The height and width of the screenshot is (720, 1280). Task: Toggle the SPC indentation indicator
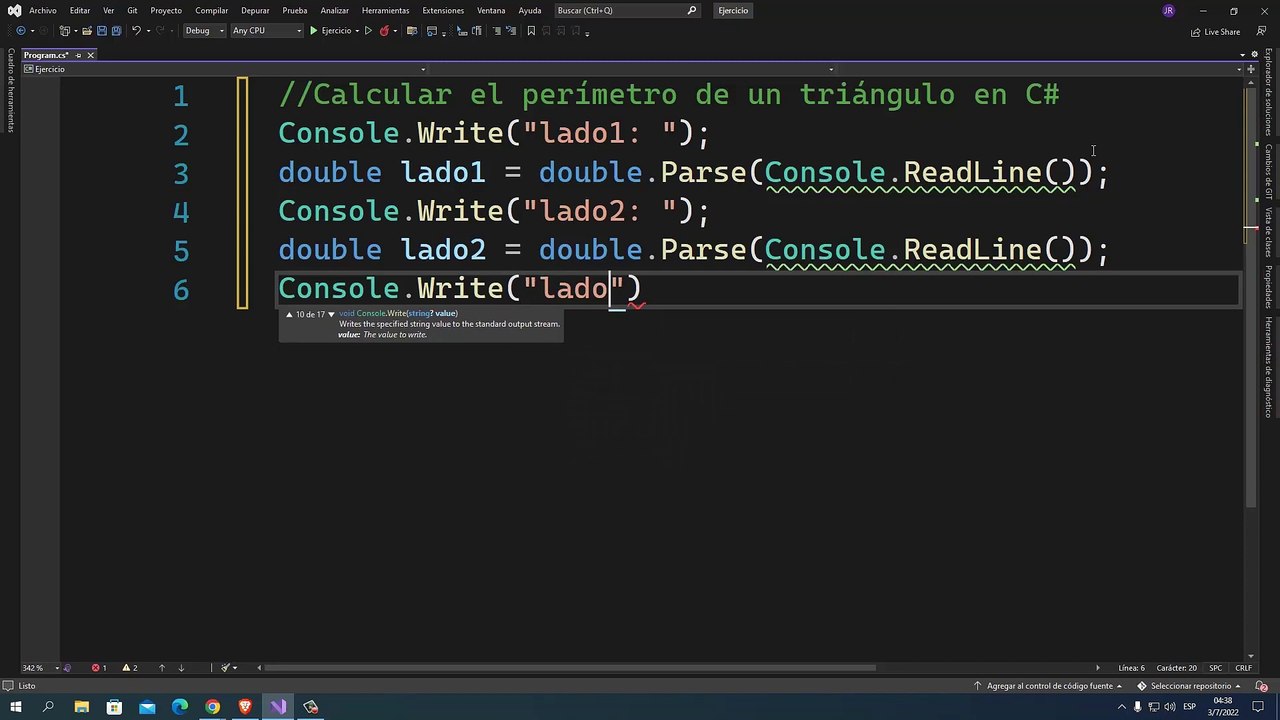[1216, 668]
